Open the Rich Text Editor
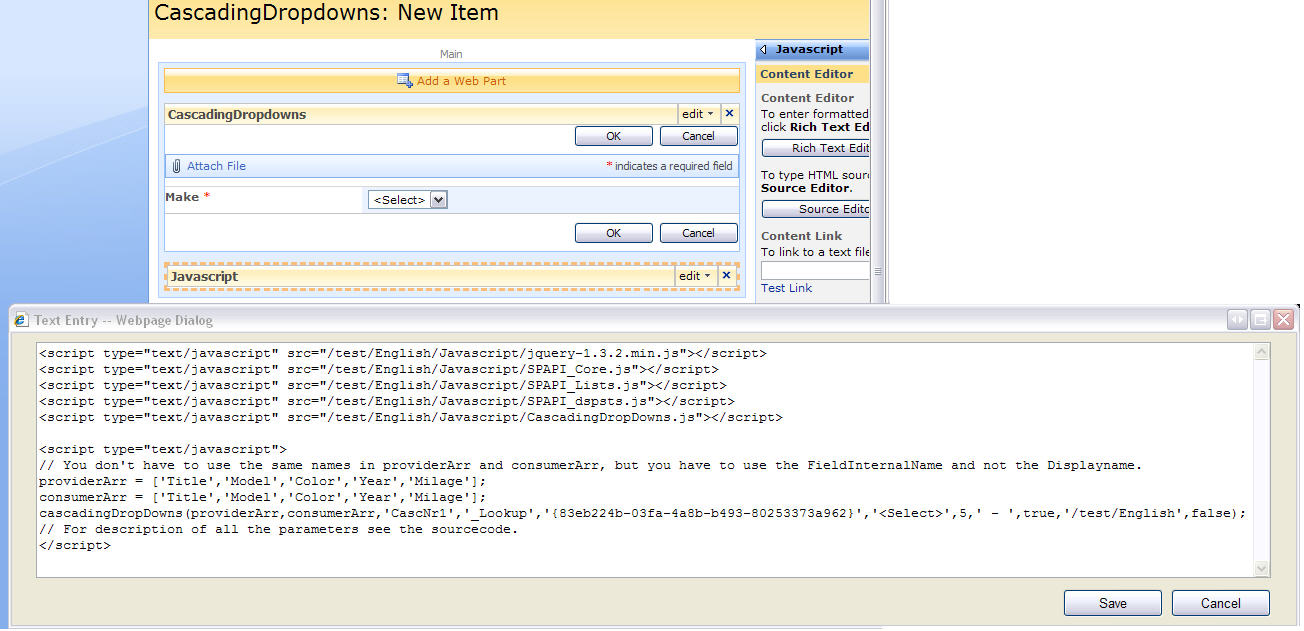1304x631 pixels. 815,148
